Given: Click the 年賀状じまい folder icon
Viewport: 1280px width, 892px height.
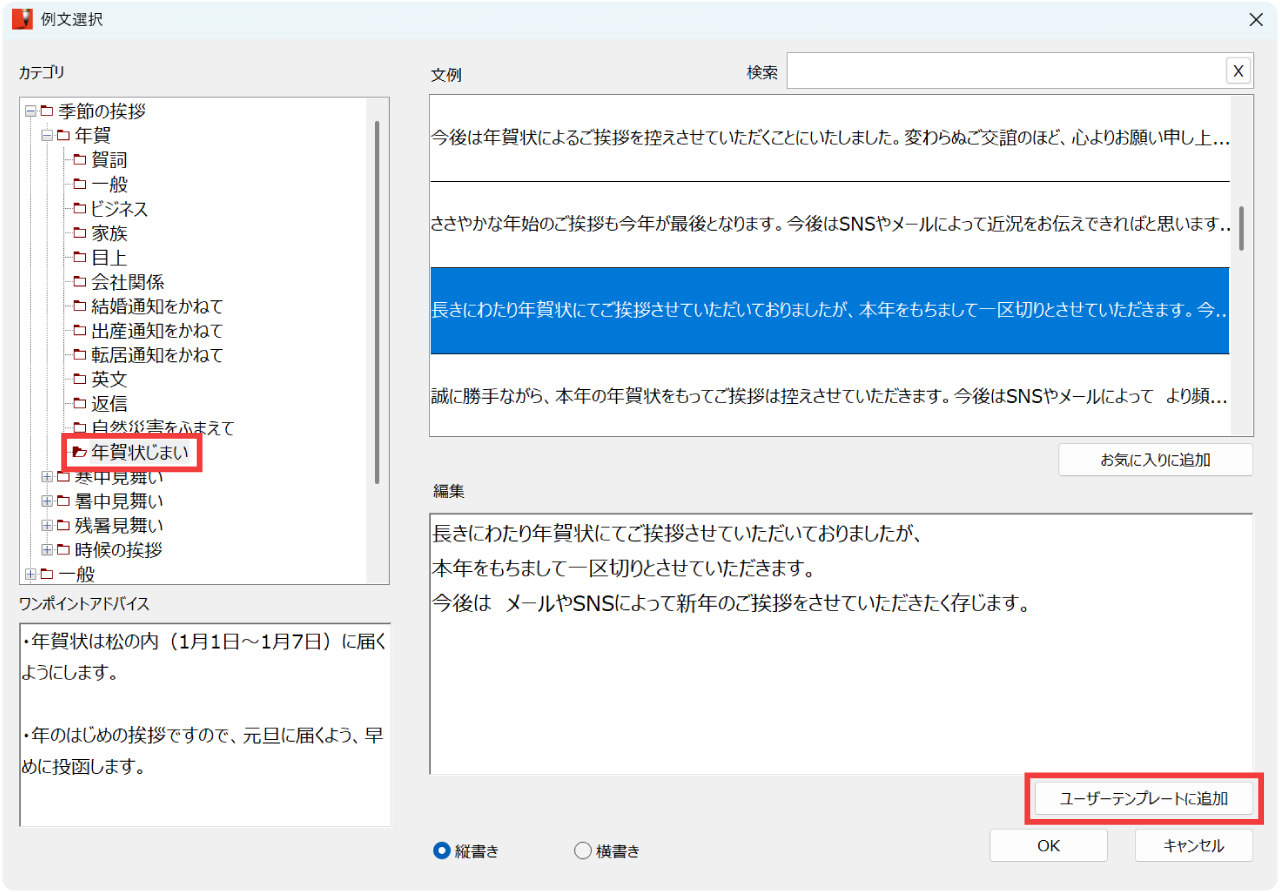Looking at the screenshot, I should click(x=80, y=452).
